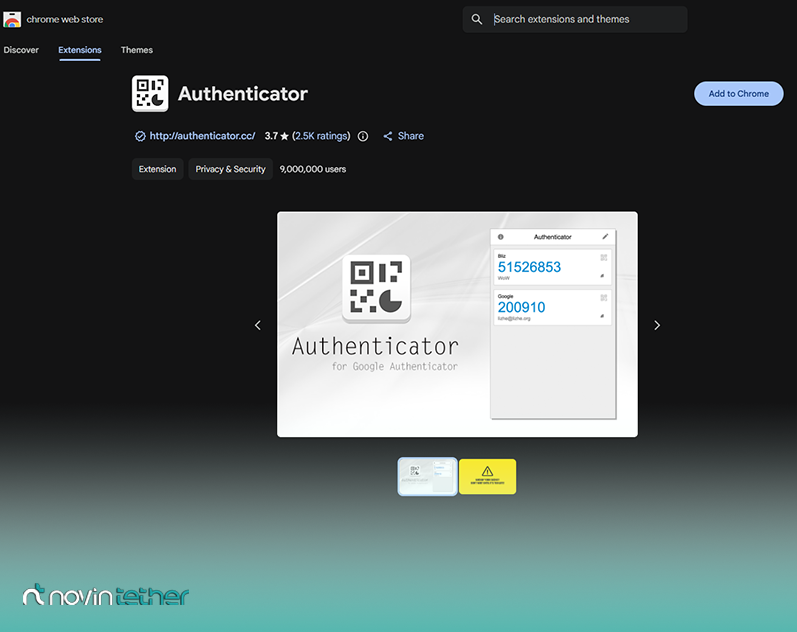Click the verified publisher badge icon
Image resolution: width=797 pixels, height=632 pixels.
(x=140, y=136)
